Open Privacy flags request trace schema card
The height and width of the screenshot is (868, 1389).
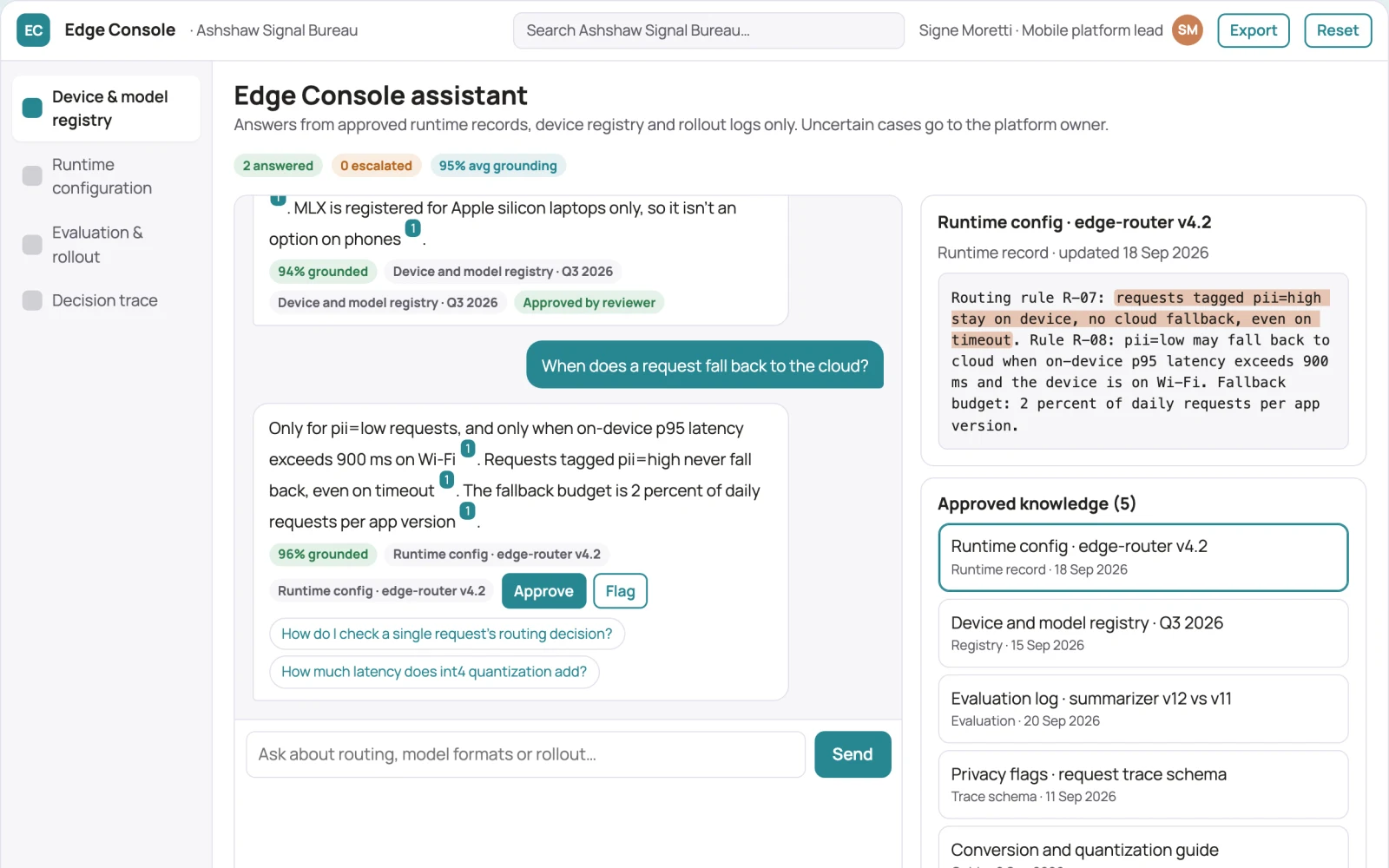(1142, 784)
